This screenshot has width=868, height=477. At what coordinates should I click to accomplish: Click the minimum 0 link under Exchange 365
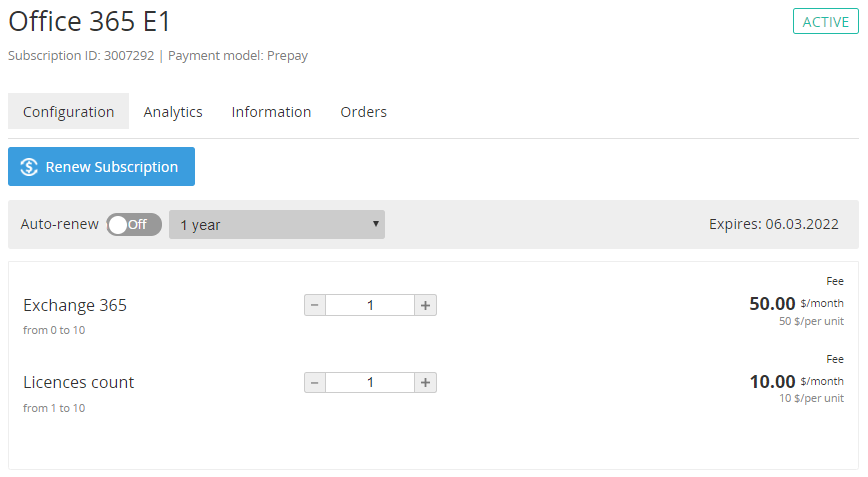coord(54,330)
